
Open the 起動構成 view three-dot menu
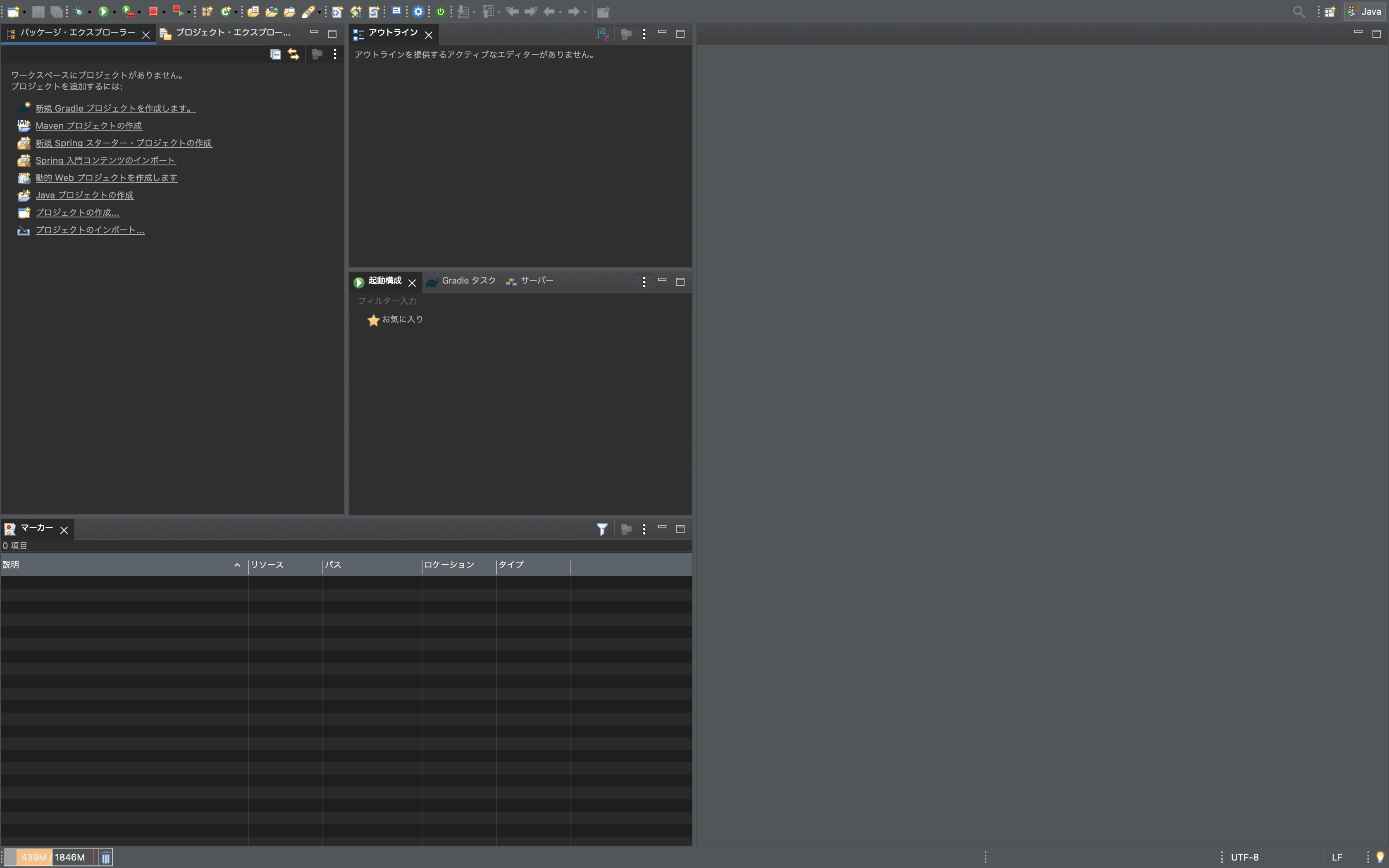click(x=644, y=282)
